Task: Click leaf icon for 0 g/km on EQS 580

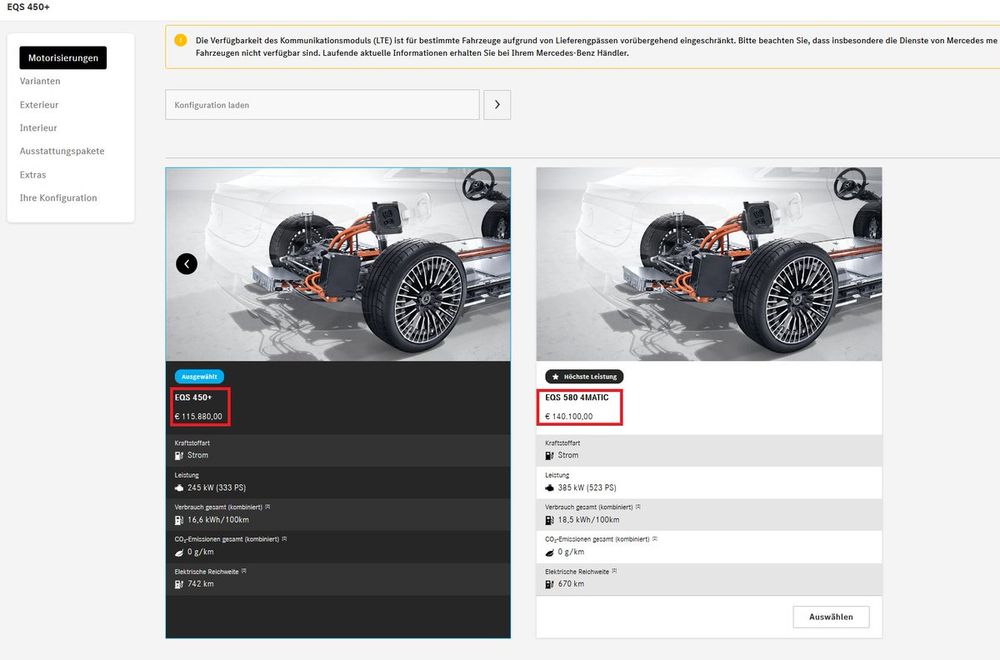Action: click(x=550, y=552)
